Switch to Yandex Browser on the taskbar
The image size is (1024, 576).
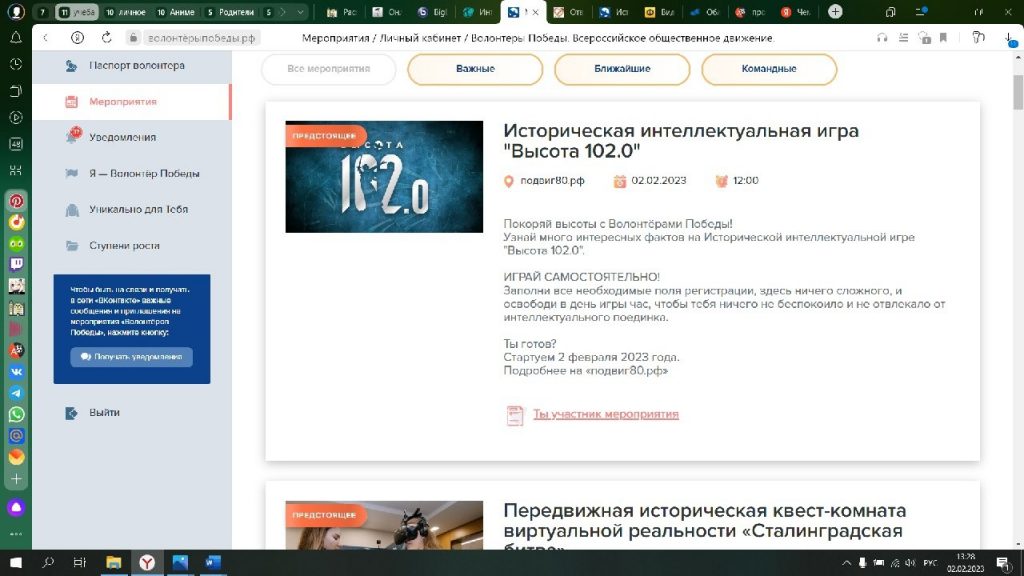(x=147, y=562)
